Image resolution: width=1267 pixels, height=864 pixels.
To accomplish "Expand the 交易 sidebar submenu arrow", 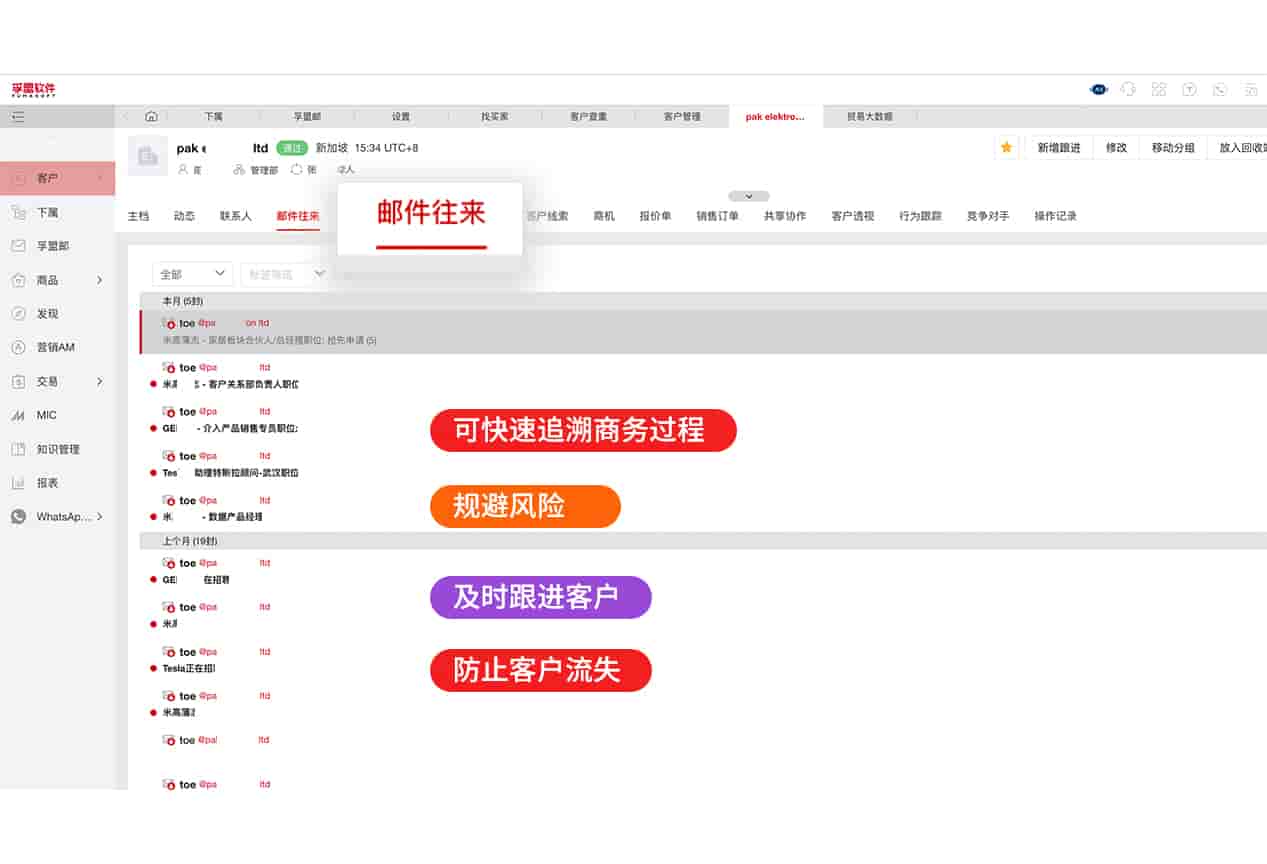I will 99,381.
